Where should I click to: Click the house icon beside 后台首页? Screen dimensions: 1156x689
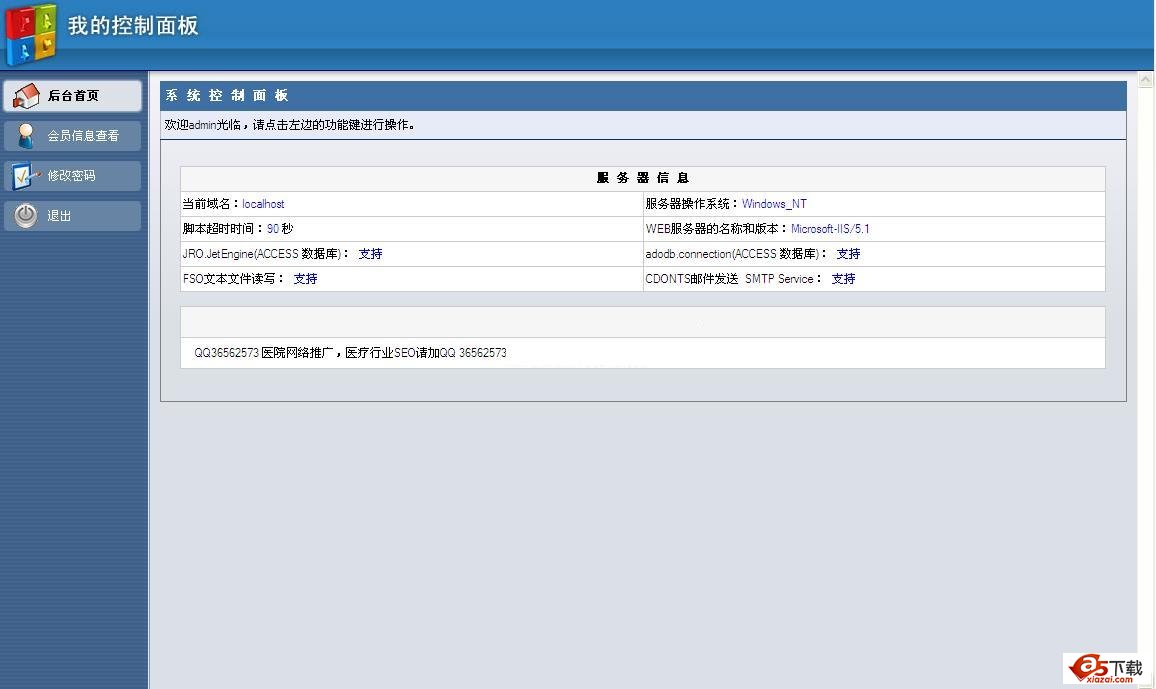(x=26, y=96)
